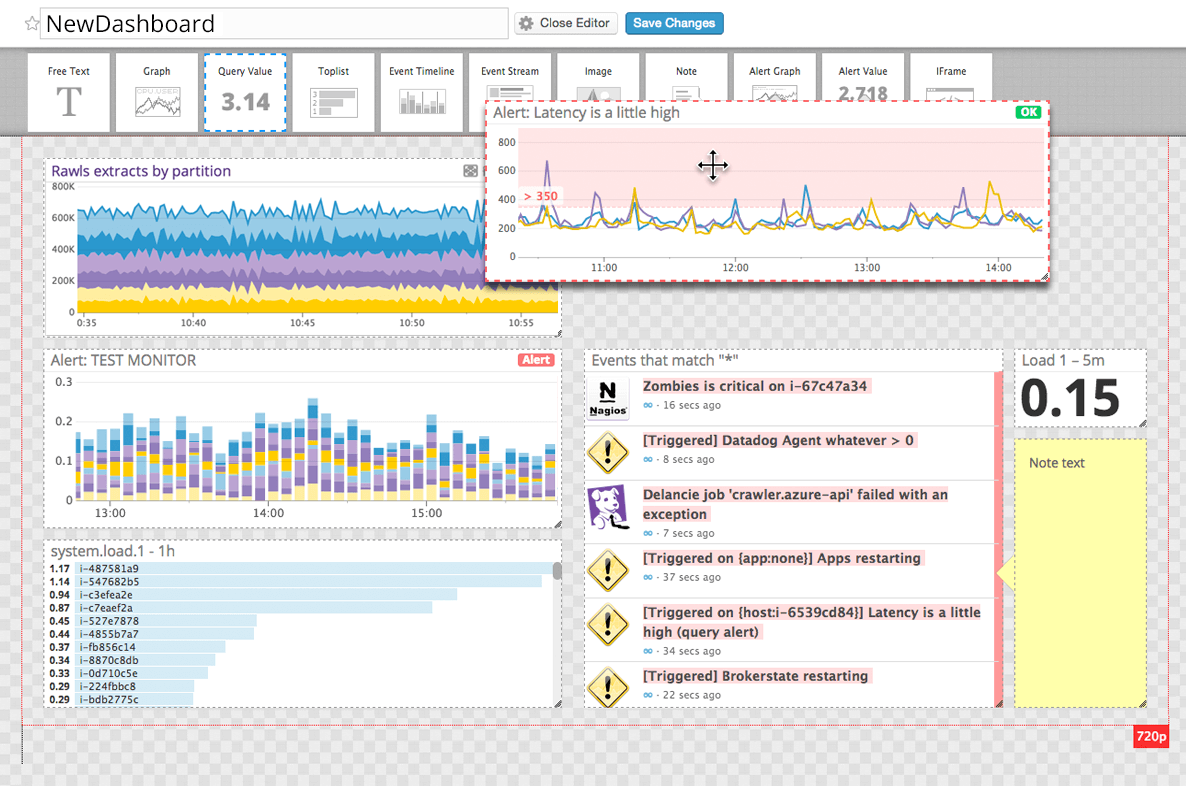Image resolution: width=1186 pixels, height=786 pixels.
Task: Select the Graph widget icon
Action: click(x=156, y=90)
